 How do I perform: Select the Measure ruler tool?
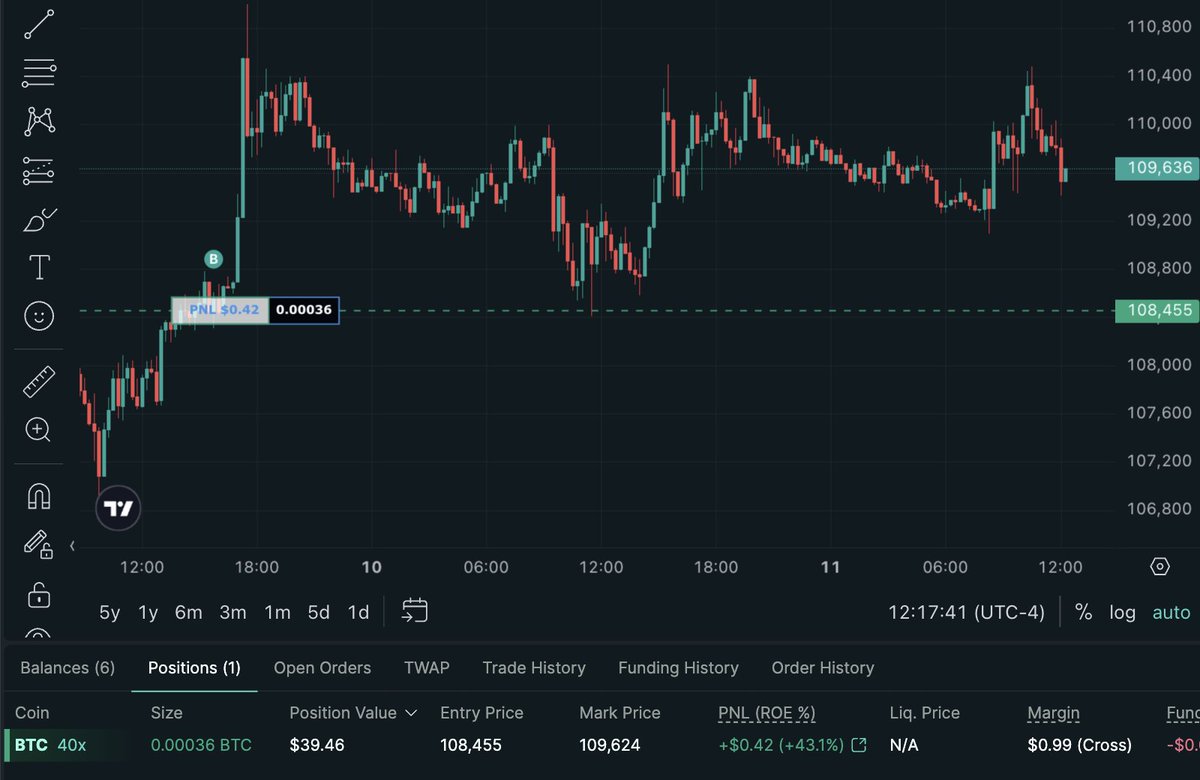point(38,381)
